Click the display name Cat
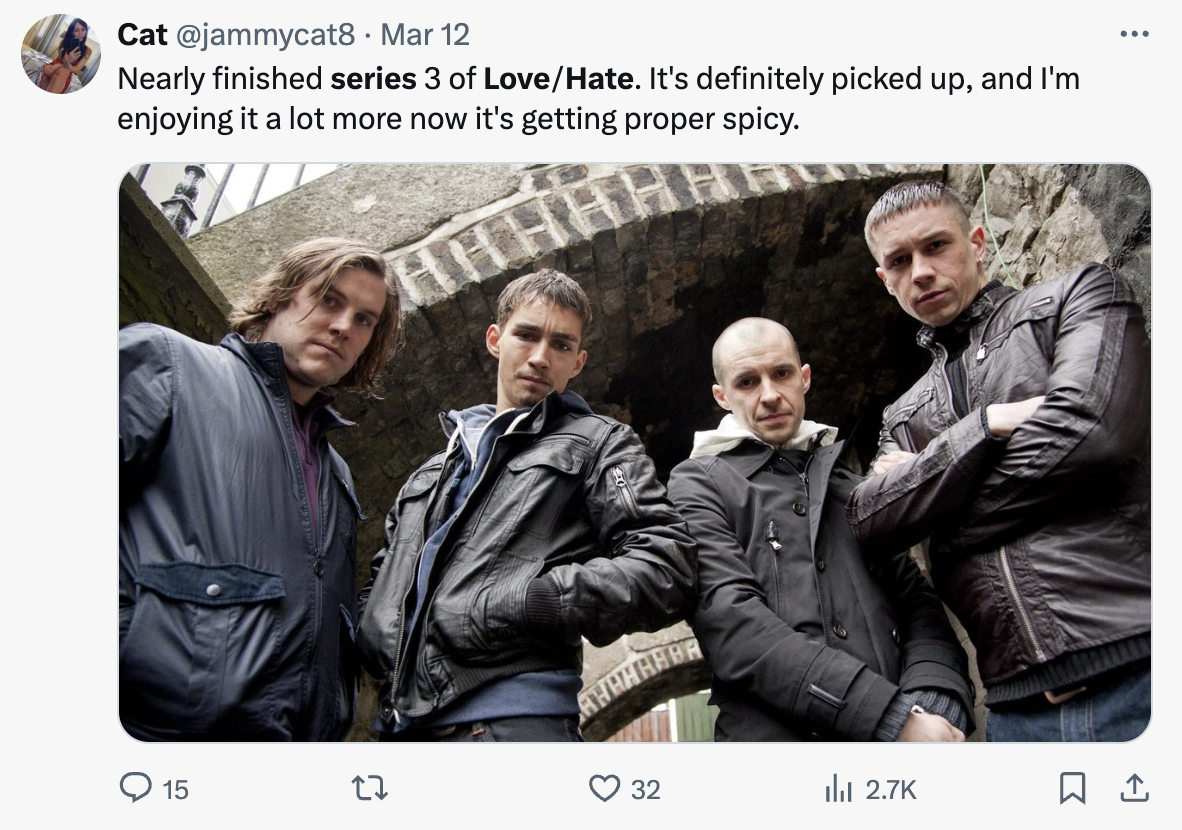1182x830 pixels. coord(142,35)
